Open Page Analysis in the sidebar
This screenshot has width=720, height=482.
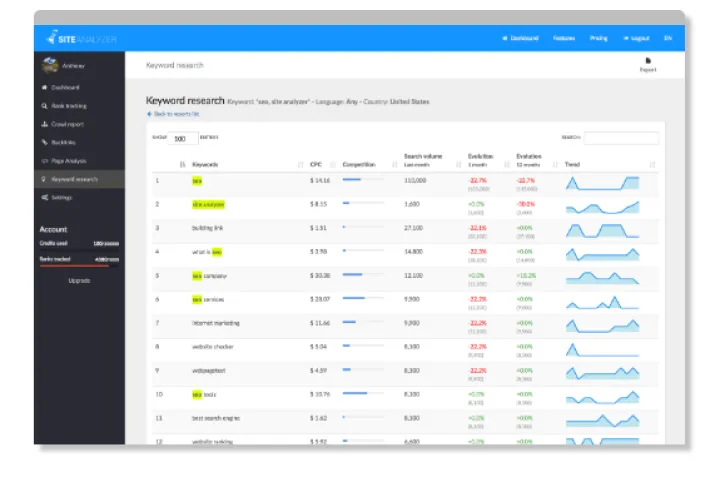coord(71,160)
